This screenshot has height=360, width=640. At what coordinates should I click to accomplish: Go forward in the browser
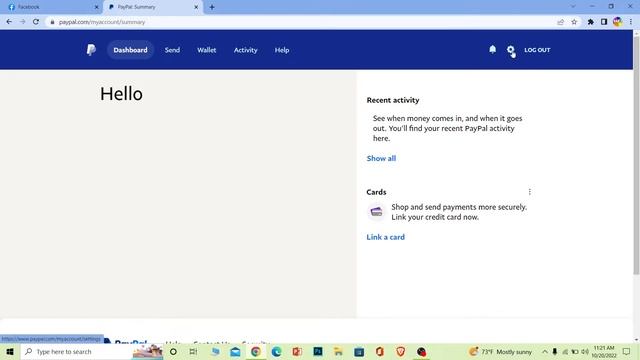point(22,22)
